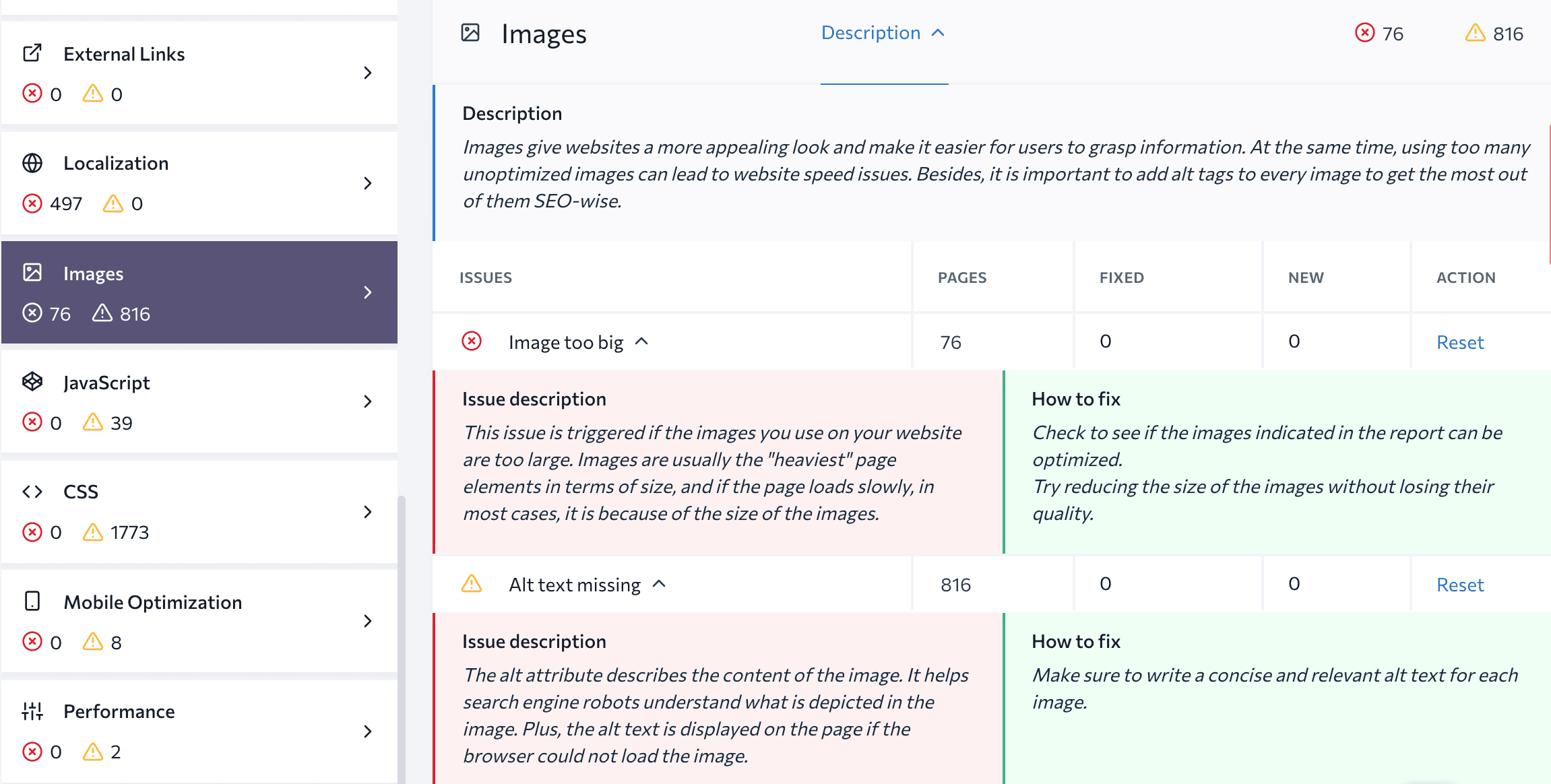The height and width of the screenshot is (784, 1551).
Task: Collapse the Image too big issue details
Action: (x=642, y=341)
